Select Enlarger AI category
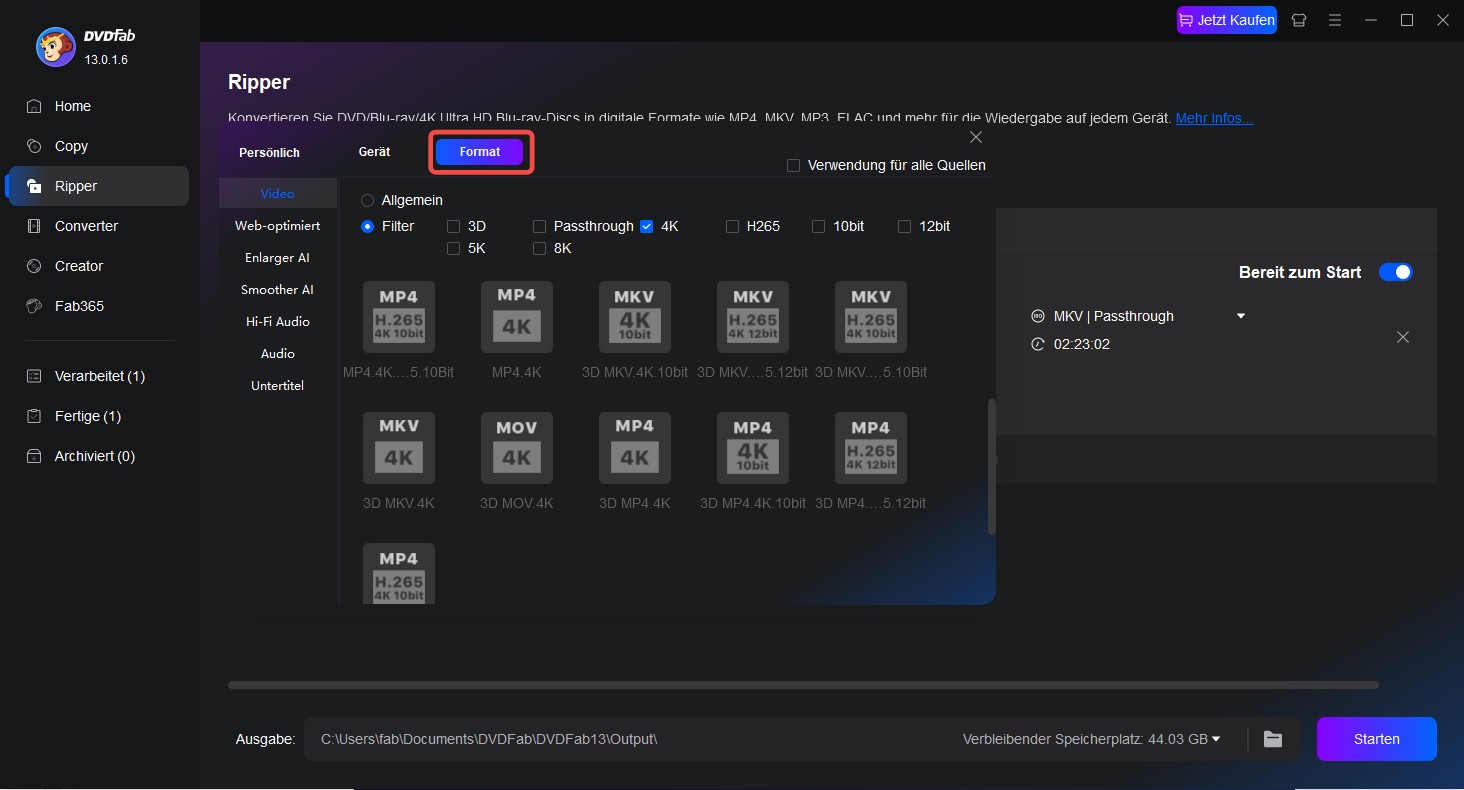Image resolution: width=1464 pixels, height=790 pixels. [x=277, y=257]
